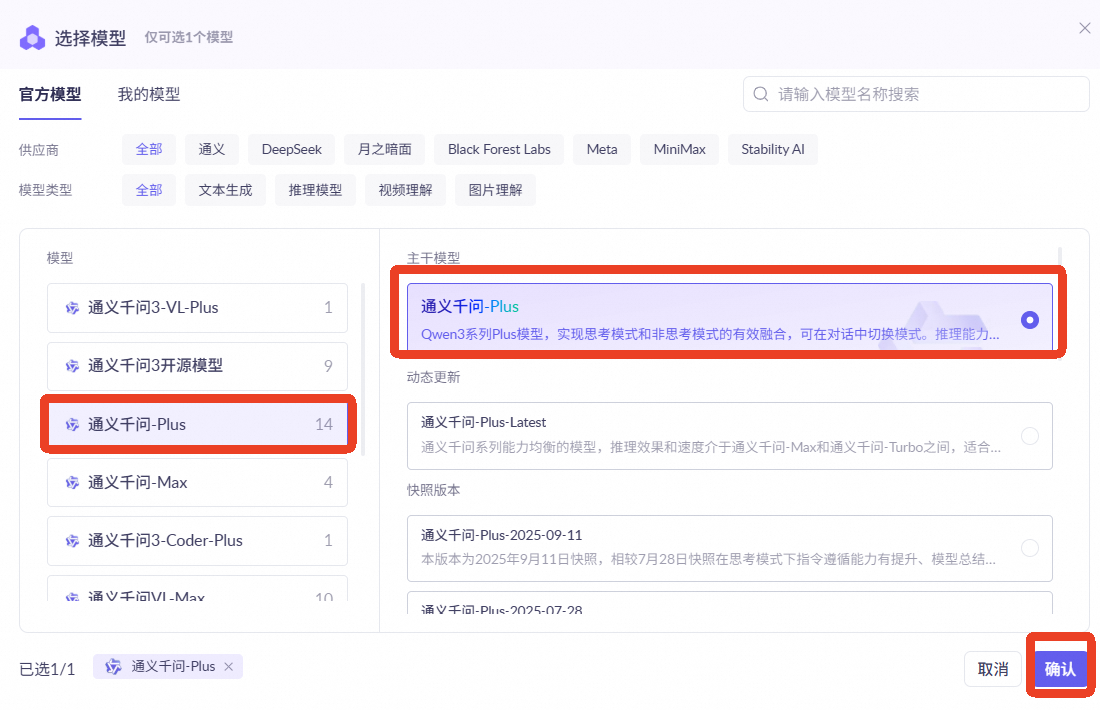Click the search magnifier icon

(760, 94)
